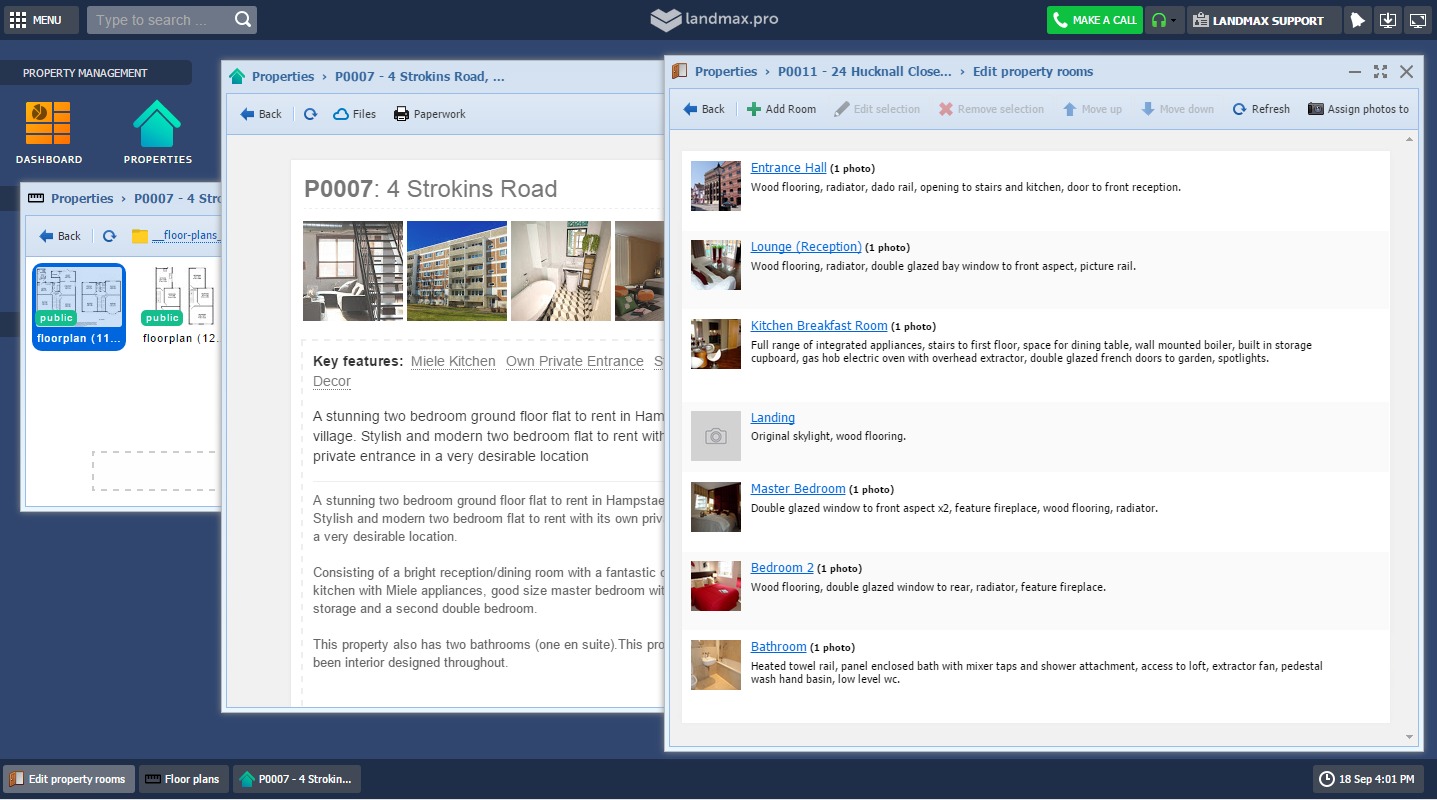Open the main MENU grid
Viewport: 1437px width, 800px height.
coord(36,20)
